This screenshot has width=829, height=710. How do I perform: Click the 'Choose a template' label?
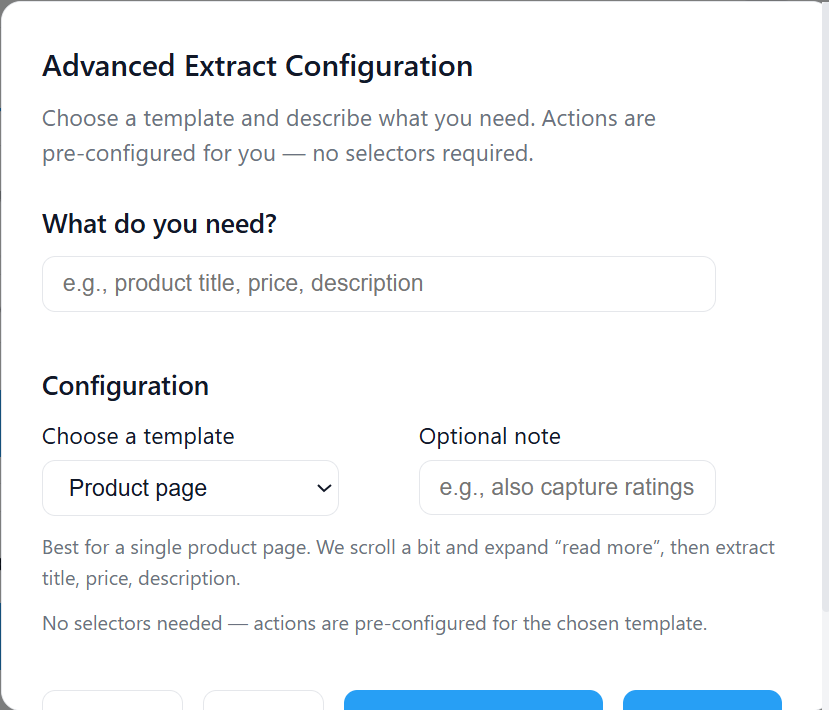click(x=138, y=437)
